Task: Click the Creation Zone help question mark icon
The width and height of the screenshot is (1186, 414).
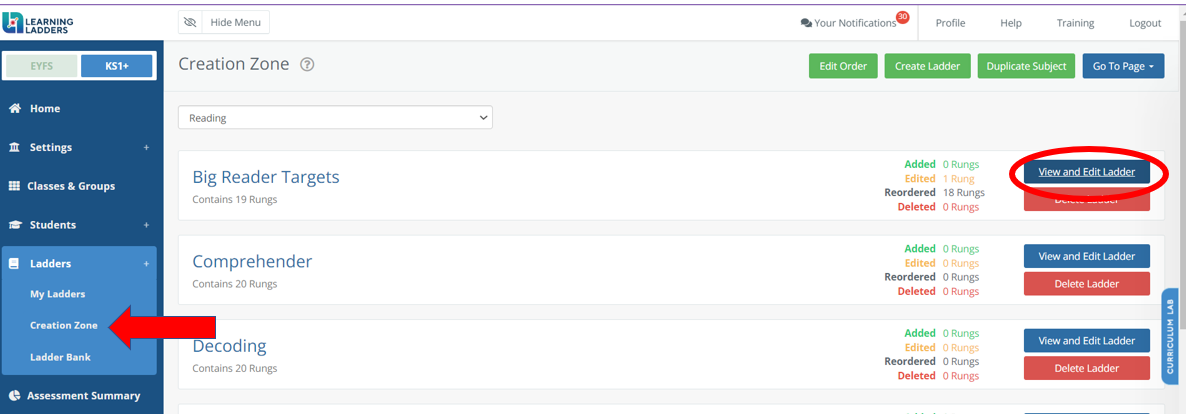Action: pos(307,65)
